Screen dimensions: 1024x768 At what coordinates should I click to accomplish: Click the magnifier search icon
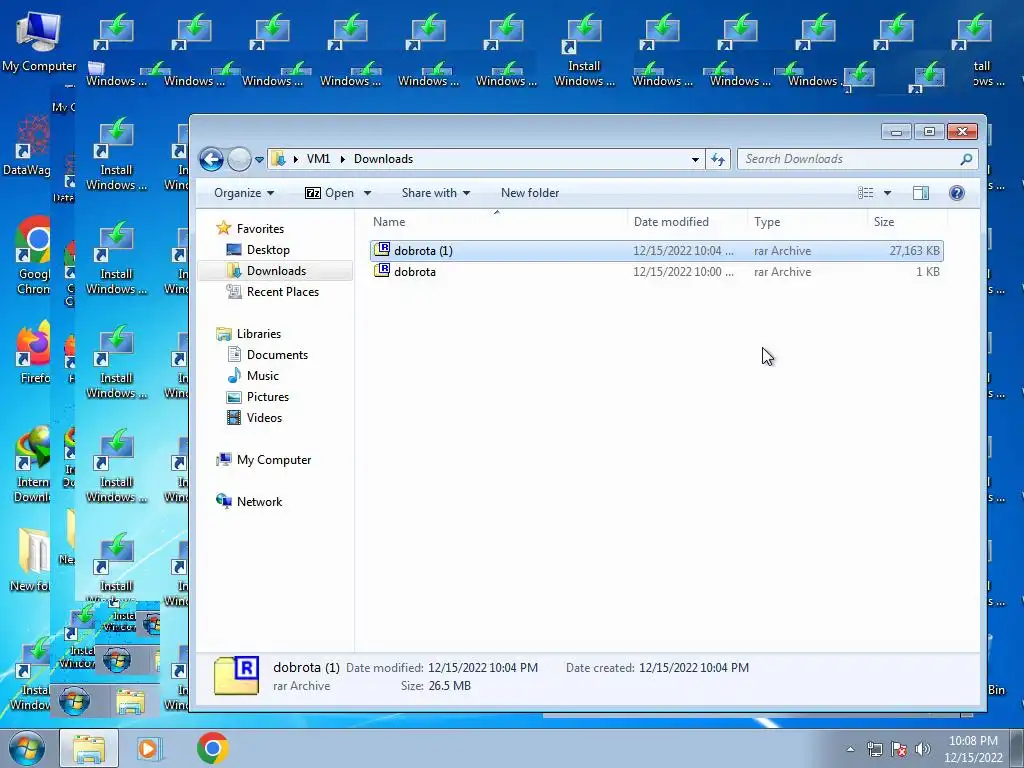coord(966,159)
